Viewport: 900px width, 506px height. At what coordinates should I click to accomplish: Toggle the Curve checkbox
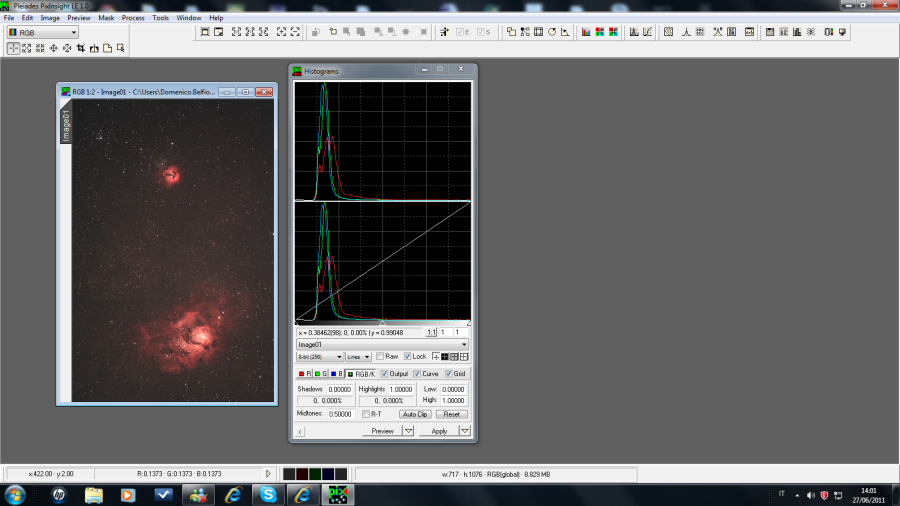click(417, 373)
